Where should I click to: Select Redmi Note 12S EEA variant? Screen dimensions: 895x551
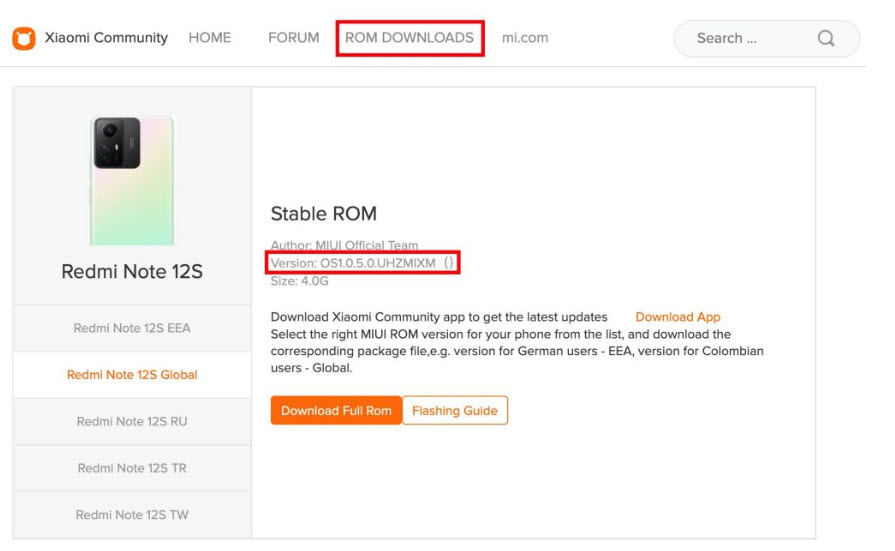click(x=132, y=328)
